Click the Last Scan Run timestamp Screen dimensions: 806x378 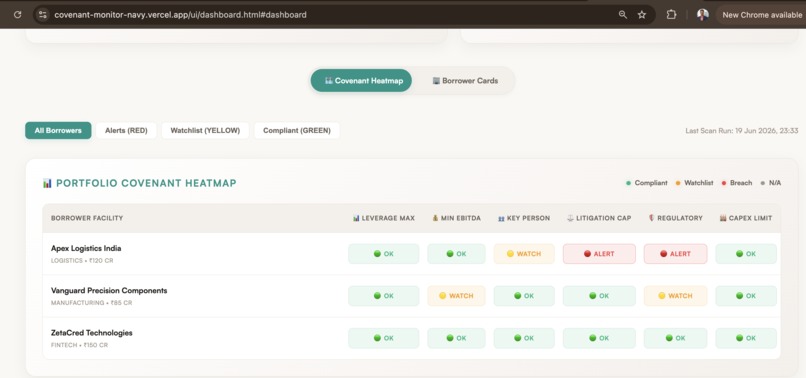pyautogui.click(x=741, y=131)
